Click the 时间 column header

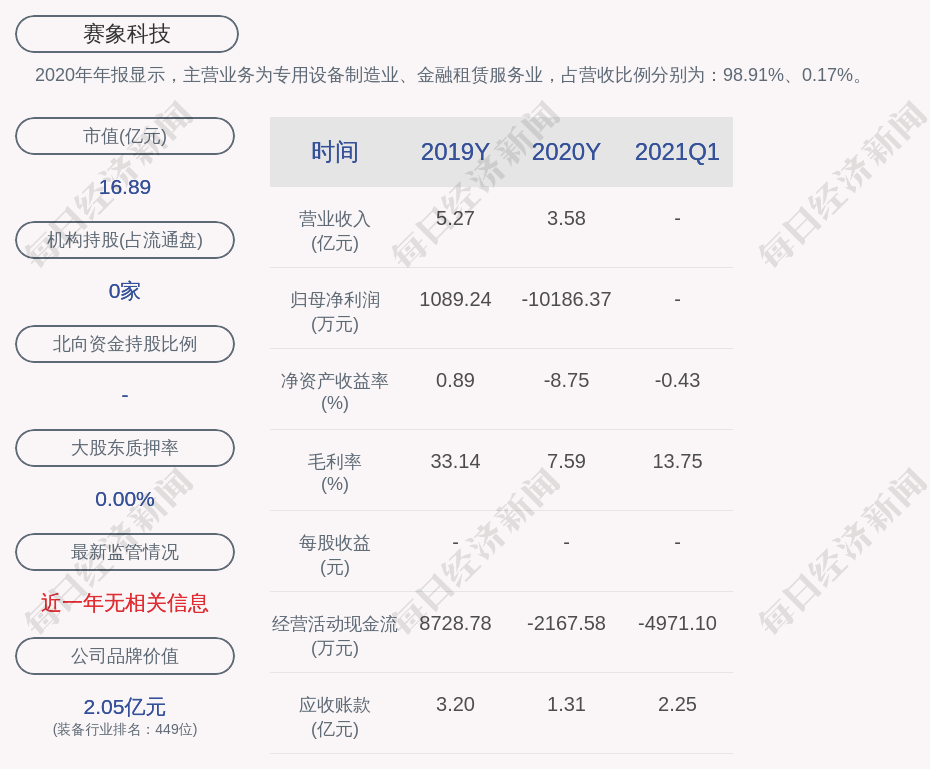point(335,152)
